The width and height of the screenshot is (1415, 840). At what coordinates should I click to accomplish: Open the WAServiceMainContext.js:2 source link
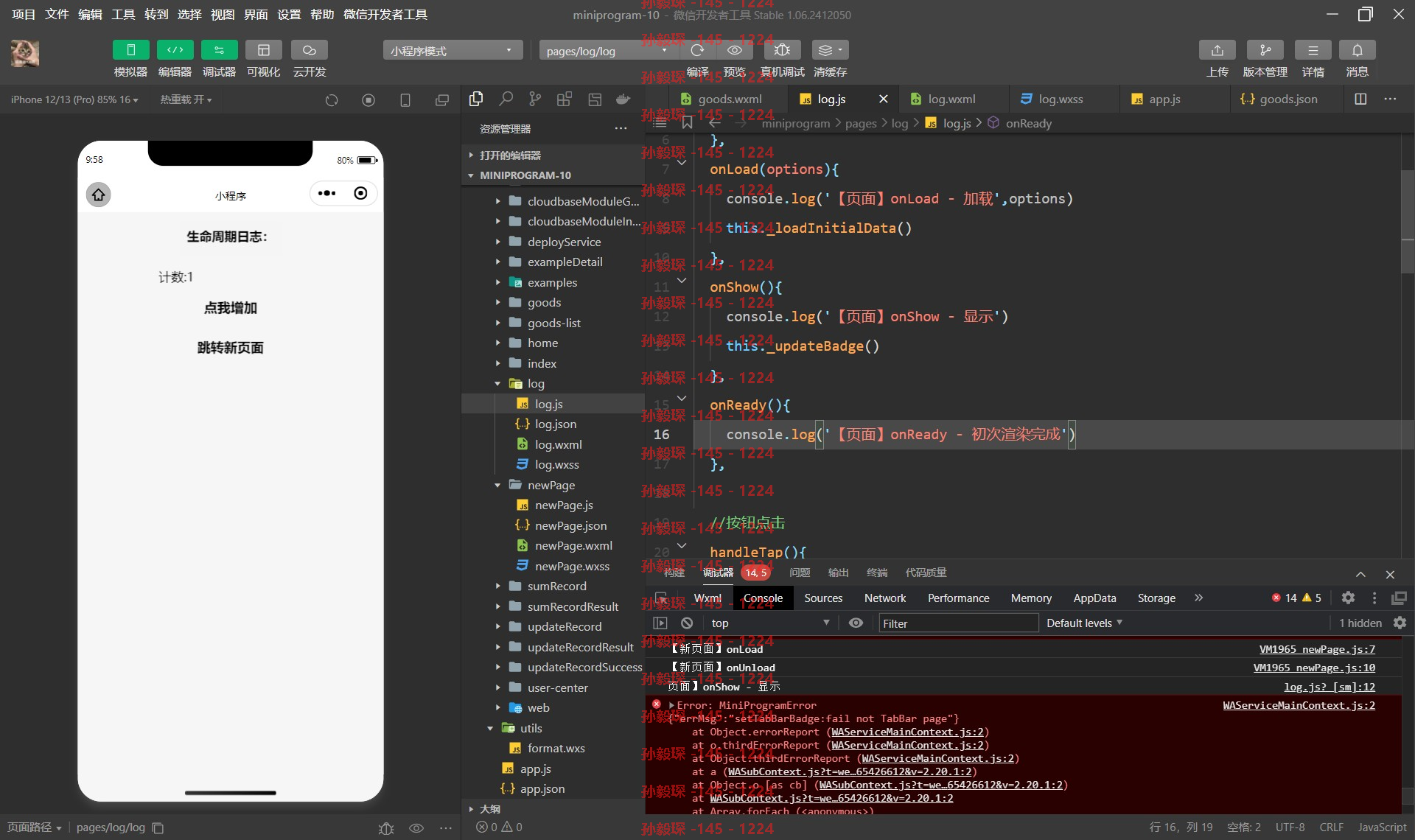tap(1299, 705)
